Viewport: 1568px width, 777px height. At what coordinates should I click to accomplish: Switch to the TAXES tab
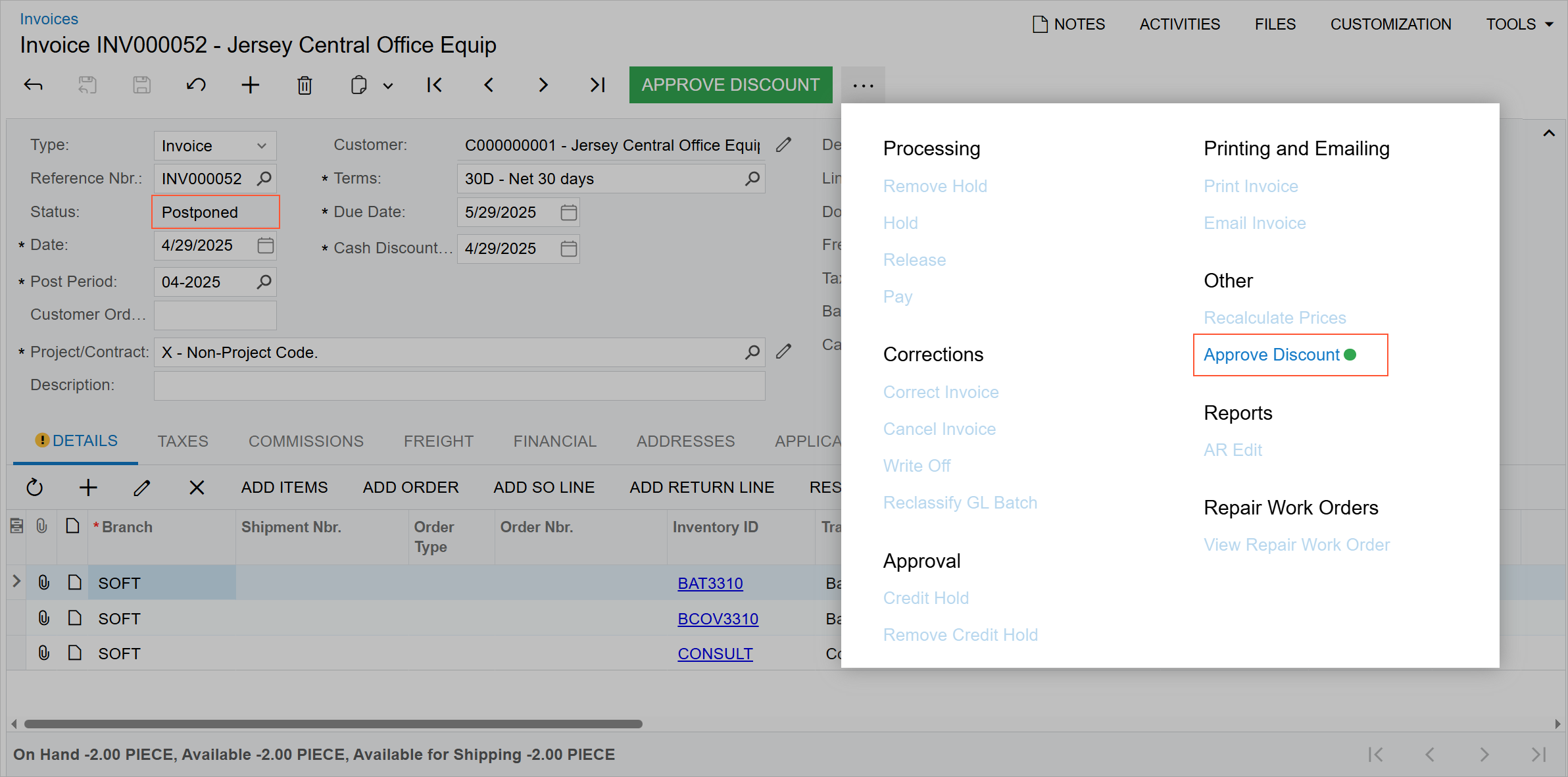(x=183, y=441)
